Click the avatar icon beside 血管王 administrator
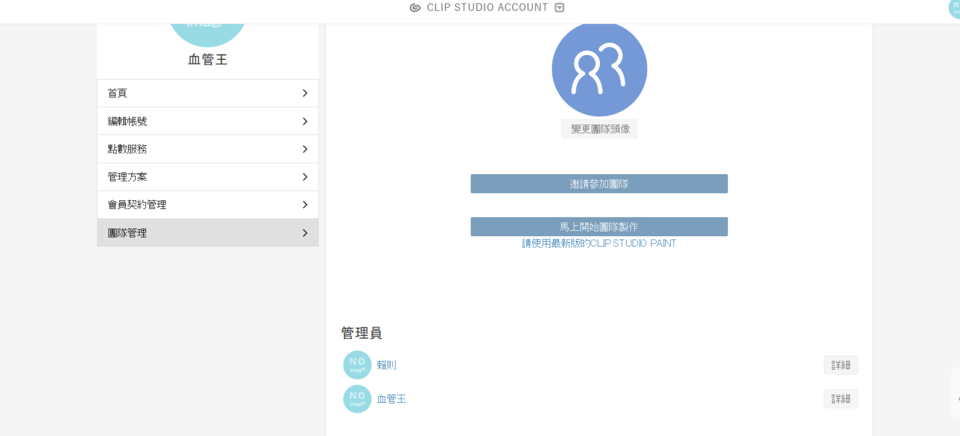The height and width of the screenshot is (436, 960). (x=357, y=399)
